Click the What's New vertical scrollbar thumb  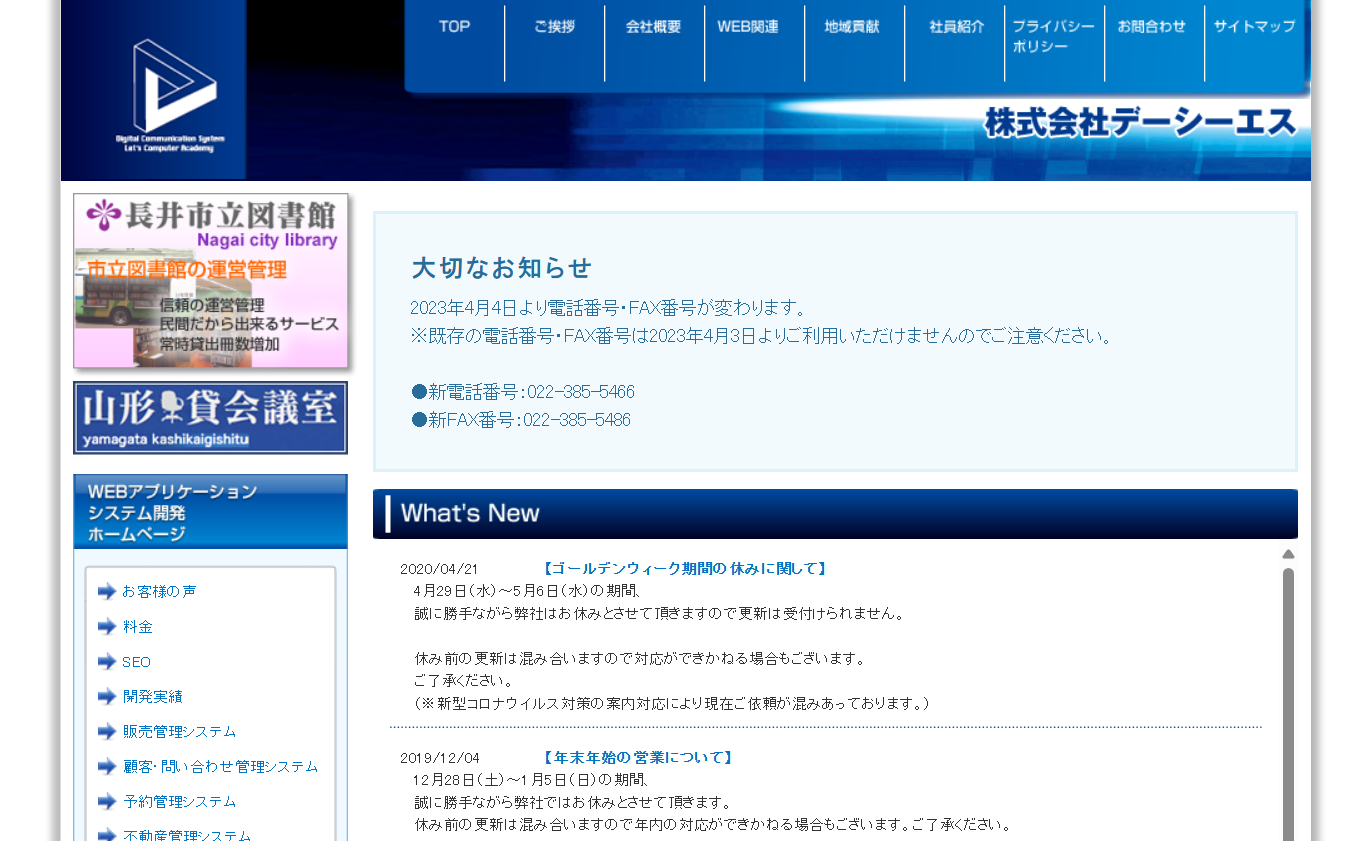(x=1288, y=704)
